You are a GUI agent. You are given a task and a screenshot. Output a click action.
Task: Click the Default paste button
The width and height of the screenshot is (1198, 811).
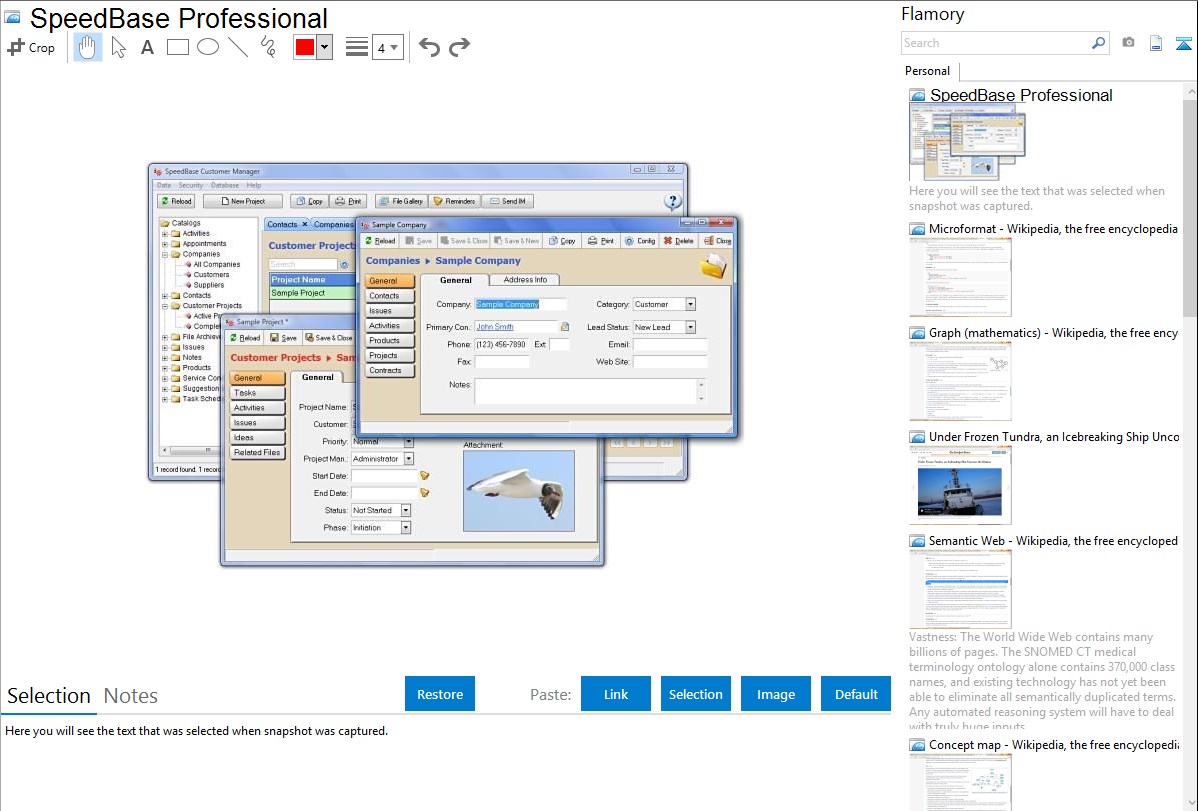(856, 694)
